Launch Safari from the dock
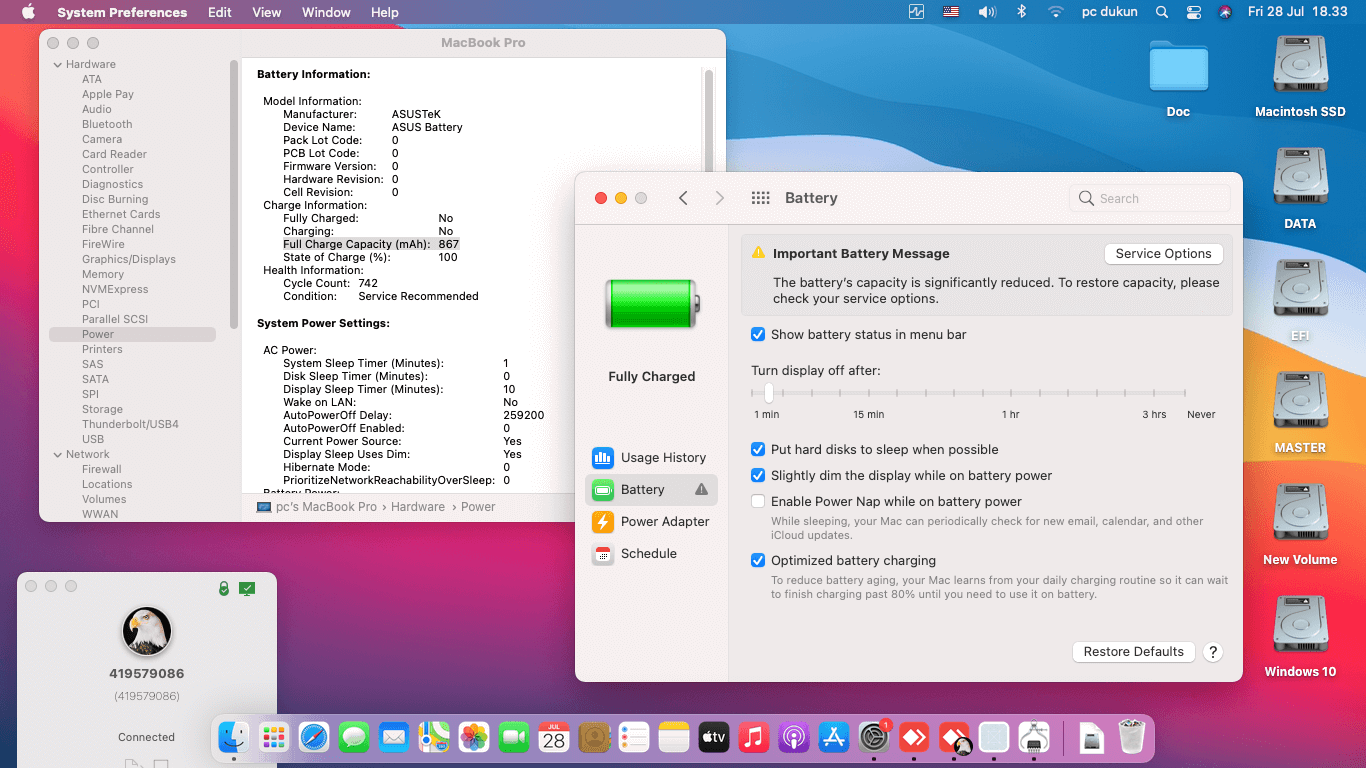The height and width of the screenshot is (768, 1366). click(x=314, y=738)
